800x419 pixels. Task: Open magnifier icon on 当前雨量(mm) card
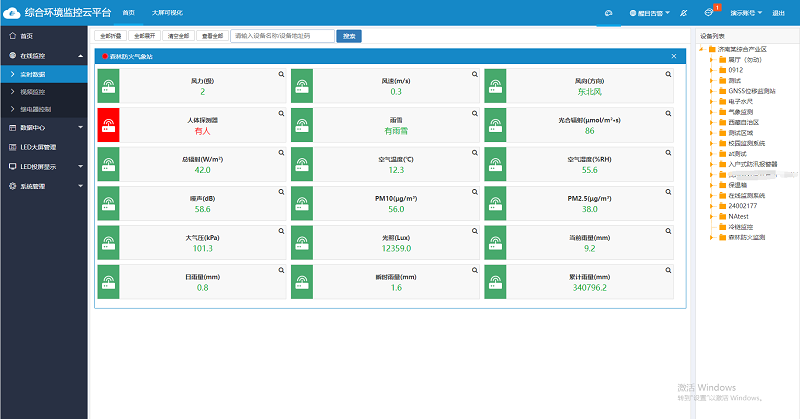tap(668, 231)
